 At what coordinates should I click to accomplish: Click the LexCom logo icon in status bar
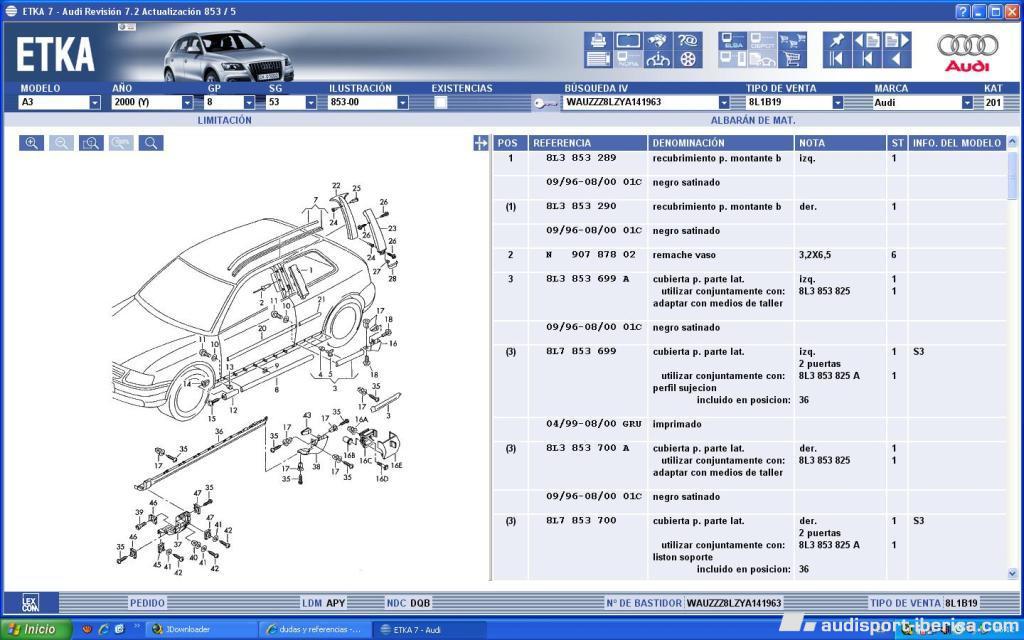pos(31,602)
